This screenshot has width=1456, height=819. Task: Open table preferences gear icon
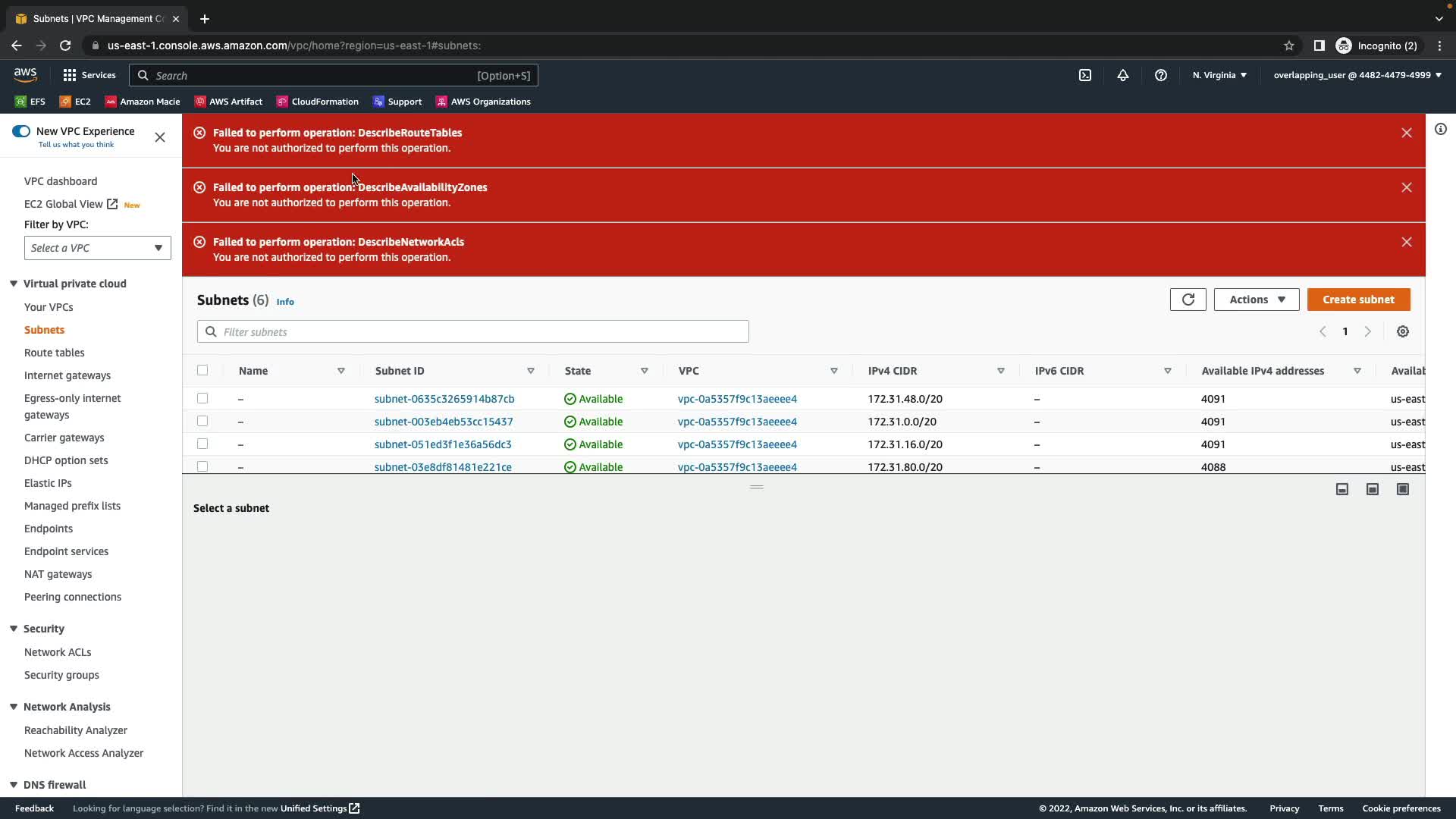tap(1403, 331)
